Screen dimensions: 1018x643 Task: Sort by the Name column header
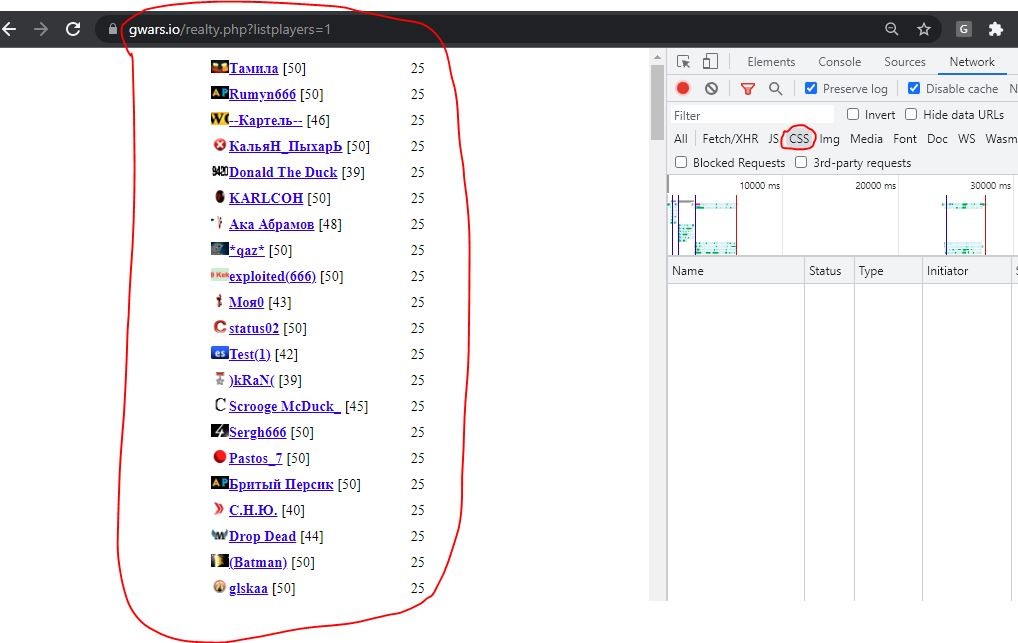tap(736, 270)
